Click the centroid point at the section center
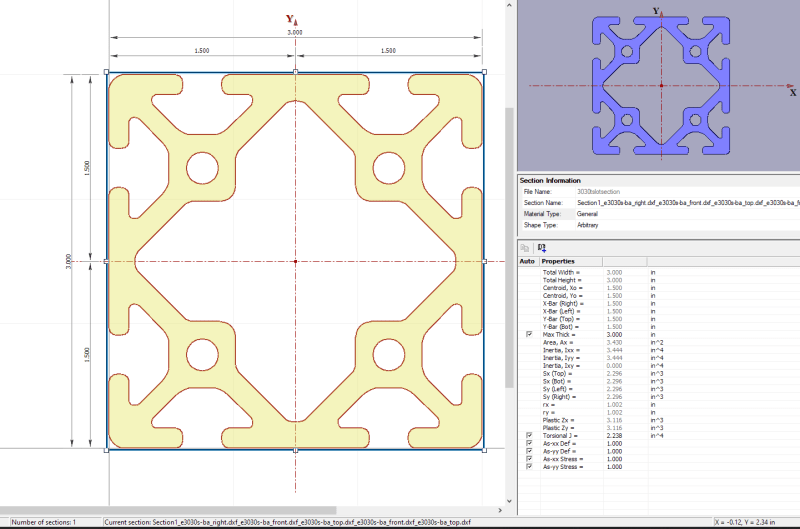The image size is (800, 529). (295, 261)
